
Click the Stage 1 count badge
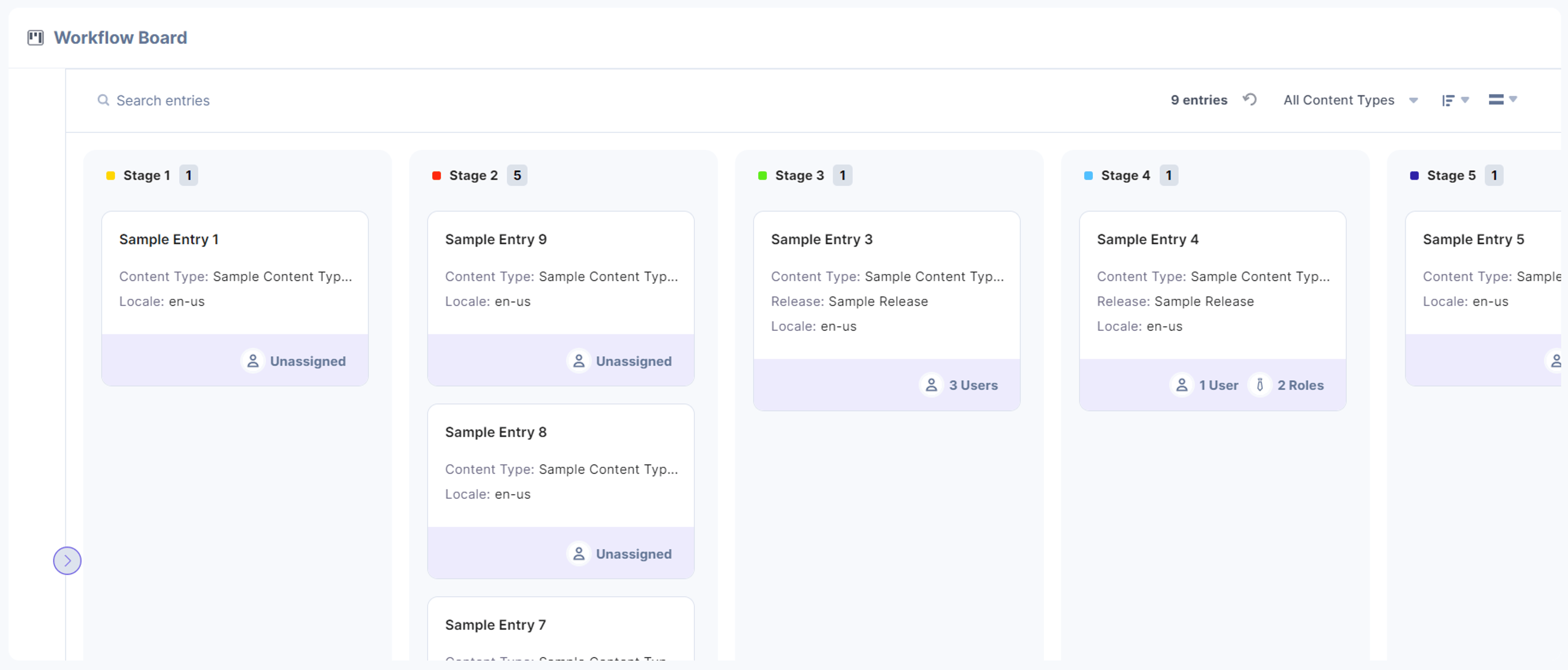[189, 175]
